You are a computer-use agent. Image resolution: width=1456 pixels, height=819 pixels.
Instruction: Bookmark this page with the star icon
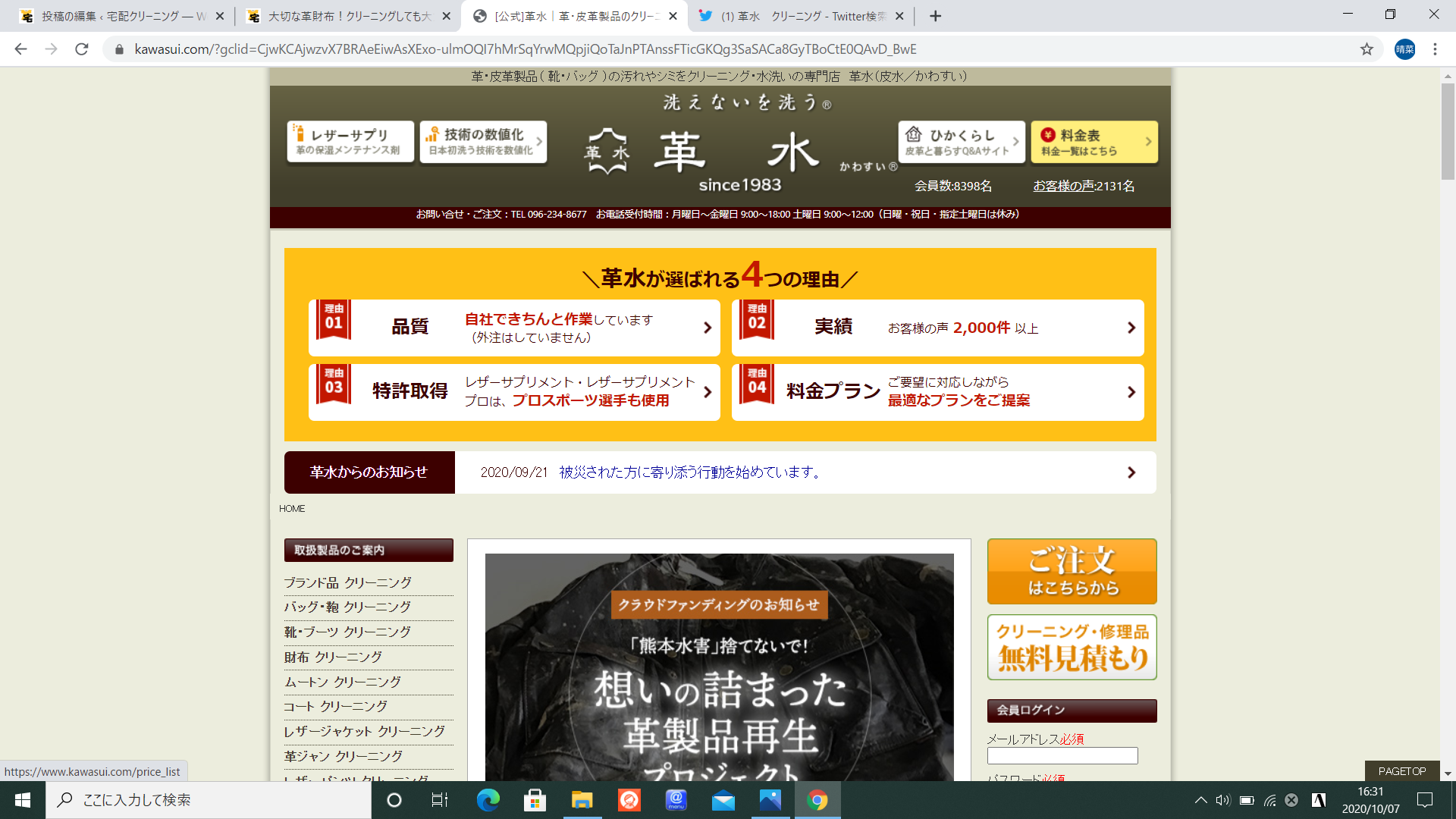(x=1367, y=49)
